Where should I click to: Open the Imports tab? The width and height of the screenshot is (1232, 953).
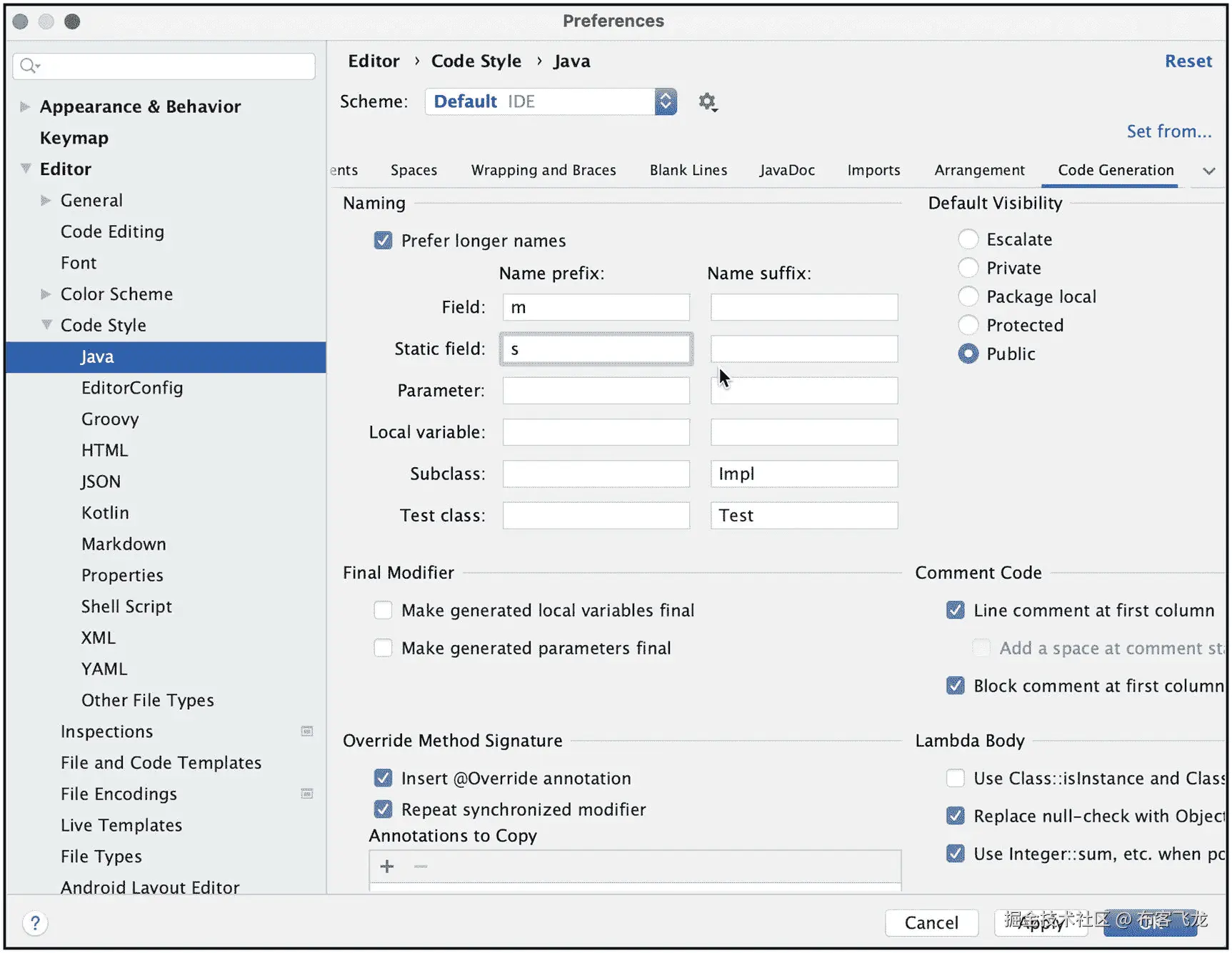[873, 170]
